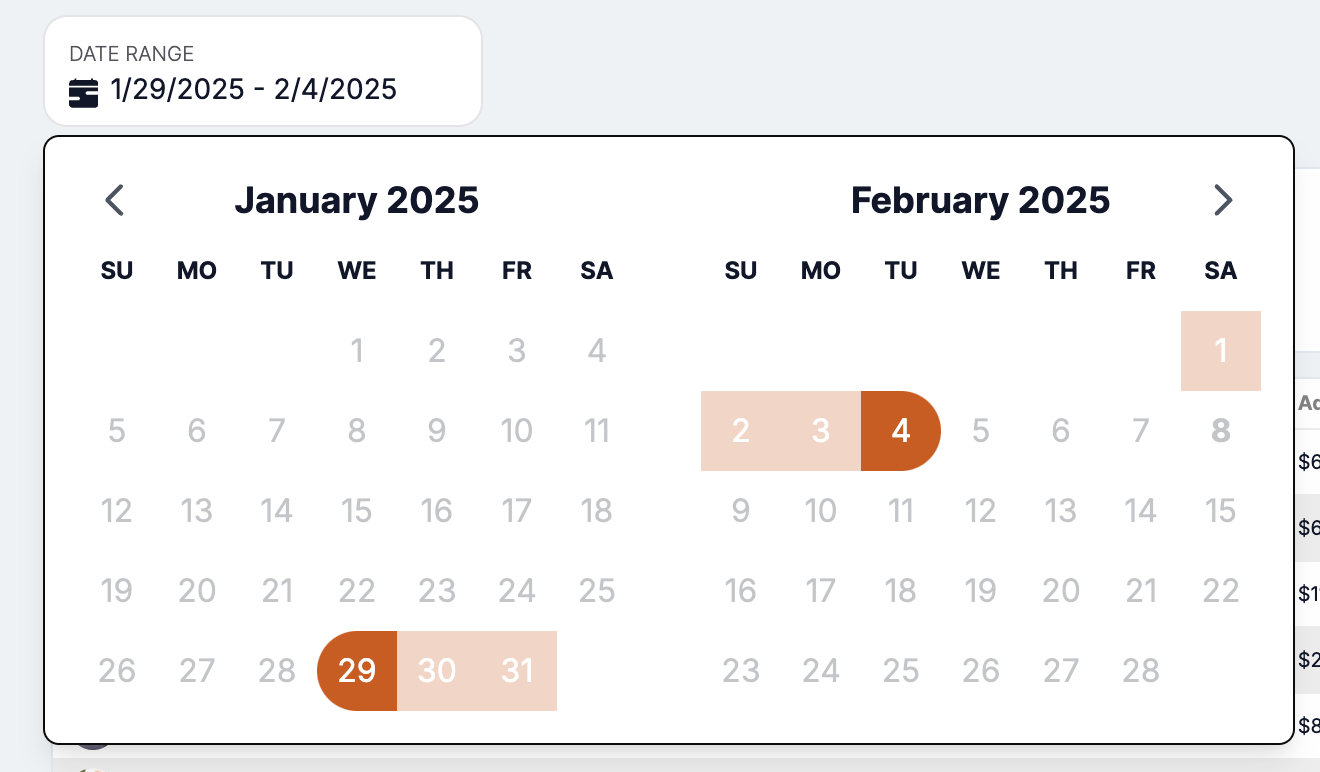
Task: Choose February 1 in the calendar
Action: 1221,351
